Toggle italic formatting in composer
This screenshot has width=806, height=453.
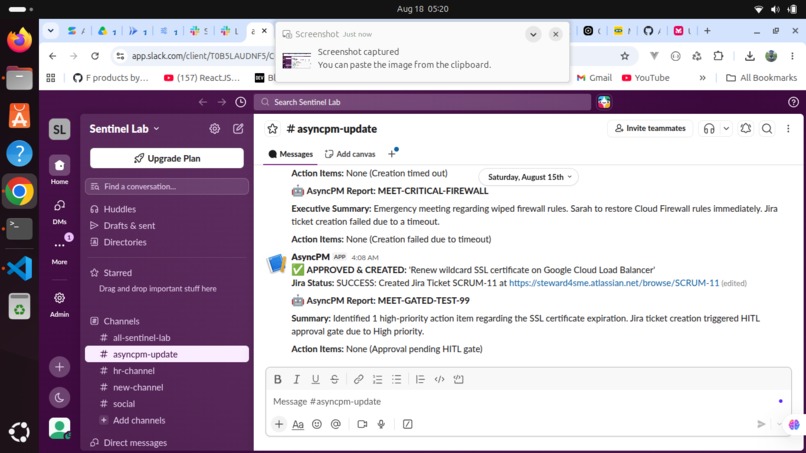[297, 379]
